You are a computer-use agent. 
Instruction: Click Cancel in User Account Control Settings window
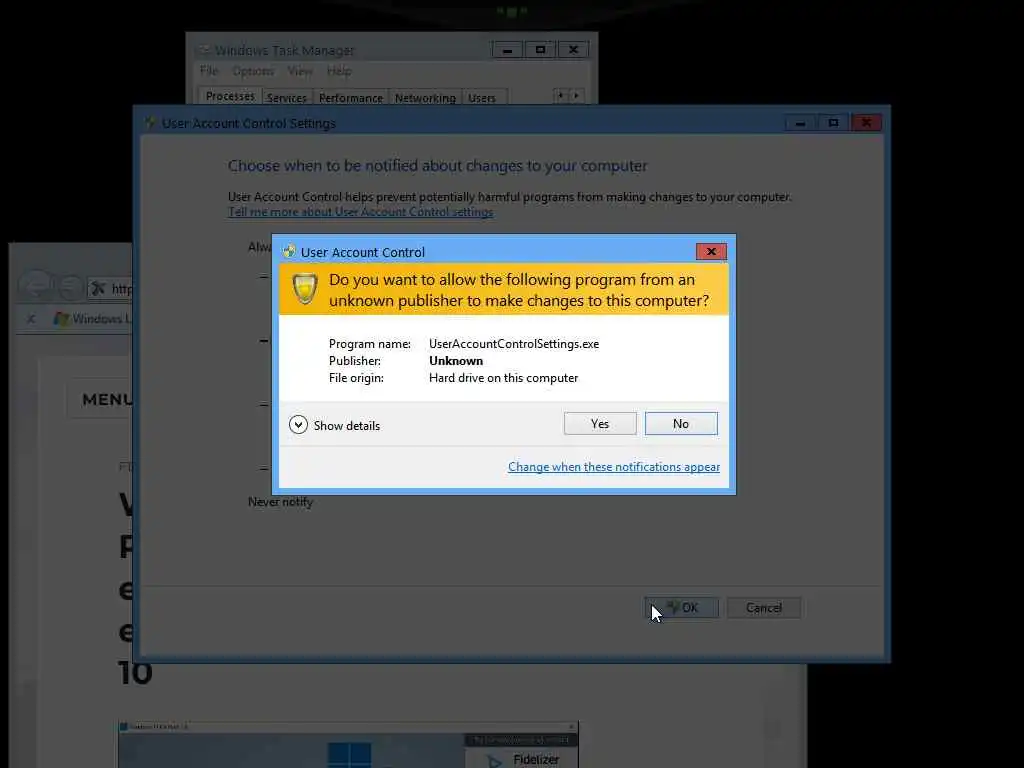[763, 607]
